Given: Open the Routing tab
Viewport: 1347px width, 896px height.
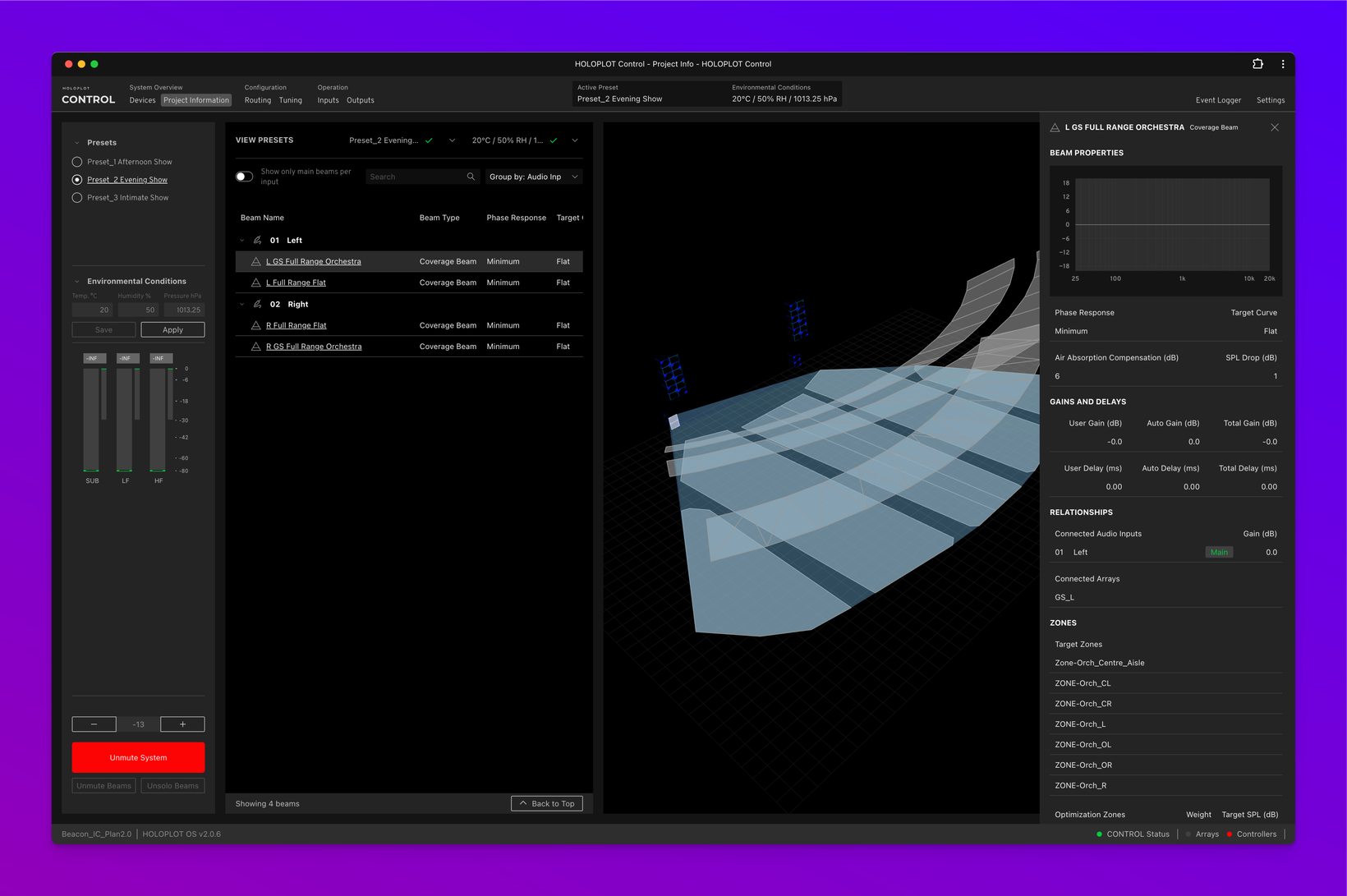Looking at the screenshot, I should (x=258, y=100).
